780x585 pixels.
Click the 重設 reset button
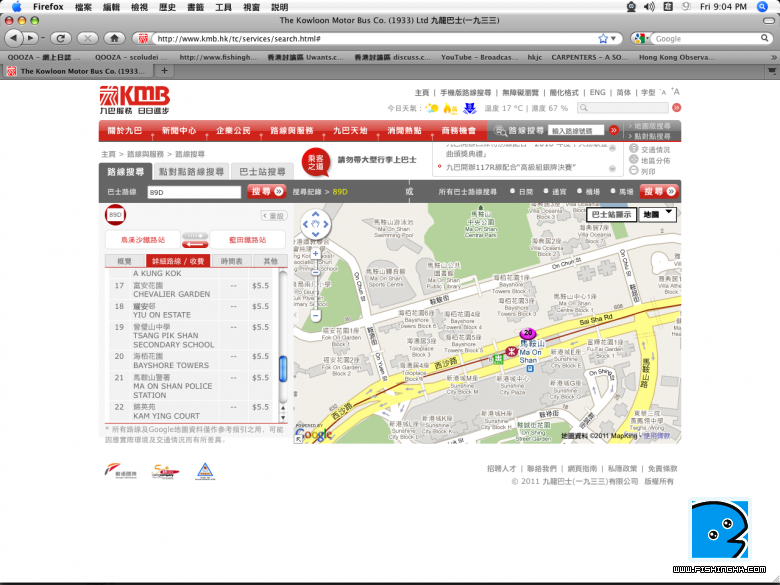tap(273, 215)
